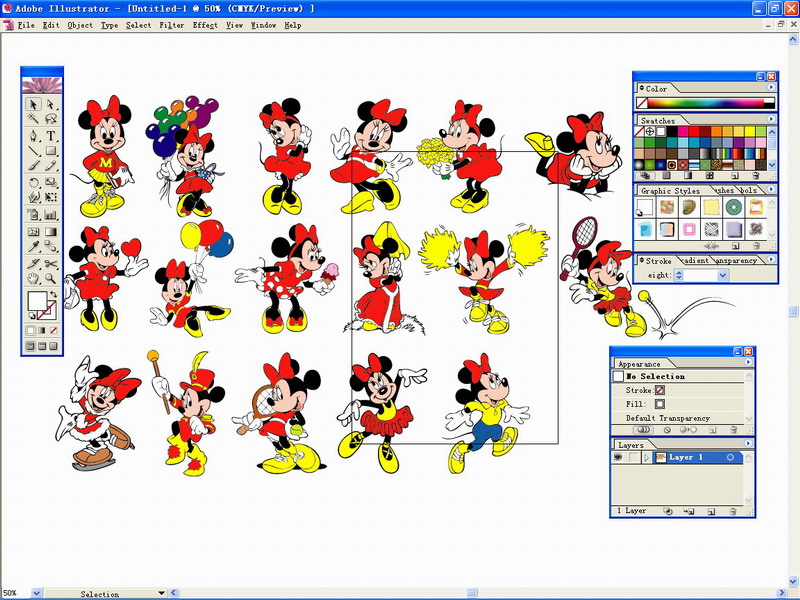Open Color panel flyout menu arrow

(x=771, y=88)
